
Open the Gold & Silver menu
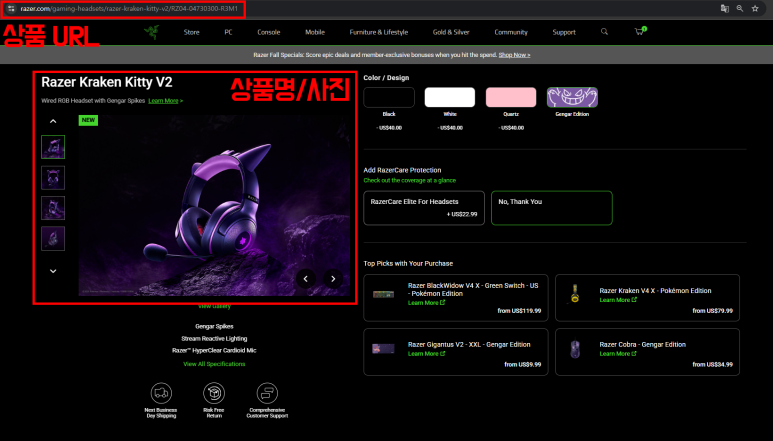[451, 32]
